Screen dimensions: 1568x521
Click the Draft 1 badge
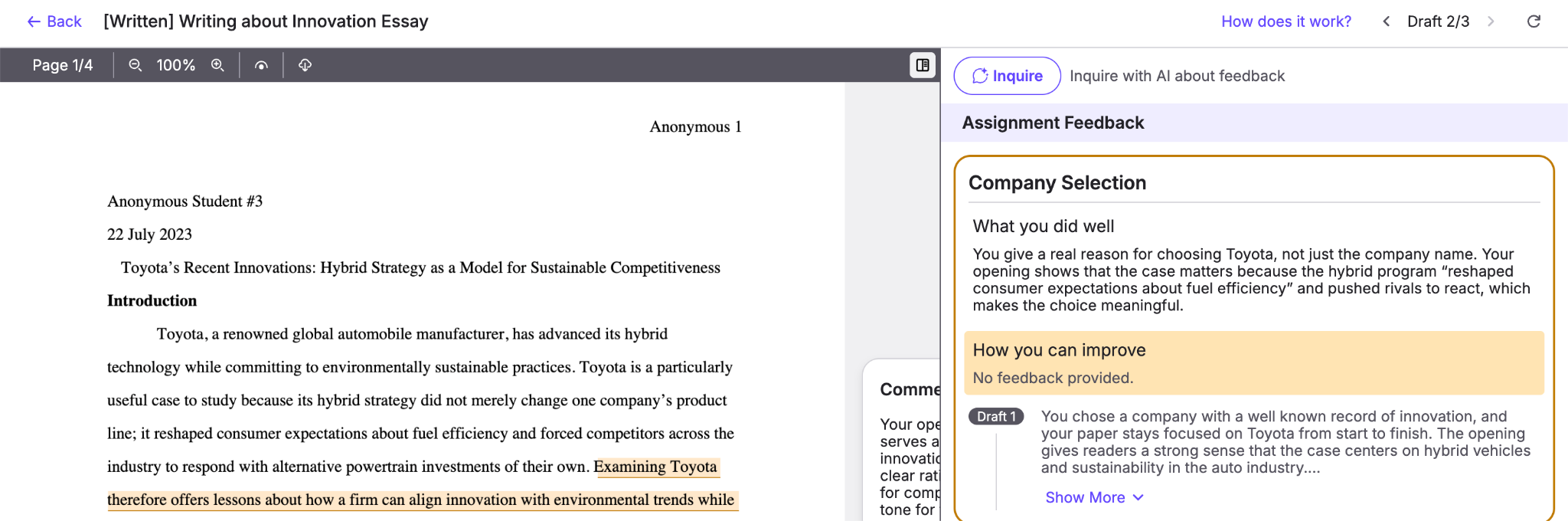(x=995, y=416)
